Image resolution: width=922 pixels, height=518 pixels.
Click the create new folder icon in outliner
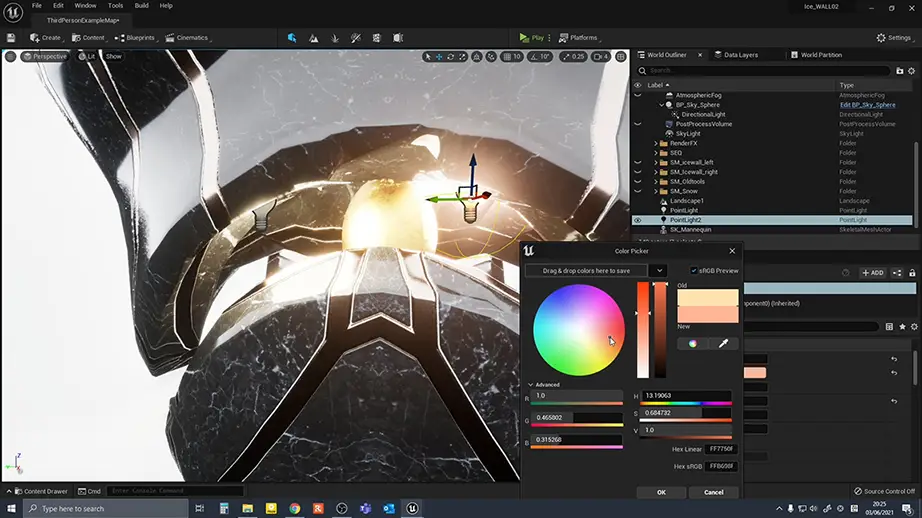(x=900, y=71)
